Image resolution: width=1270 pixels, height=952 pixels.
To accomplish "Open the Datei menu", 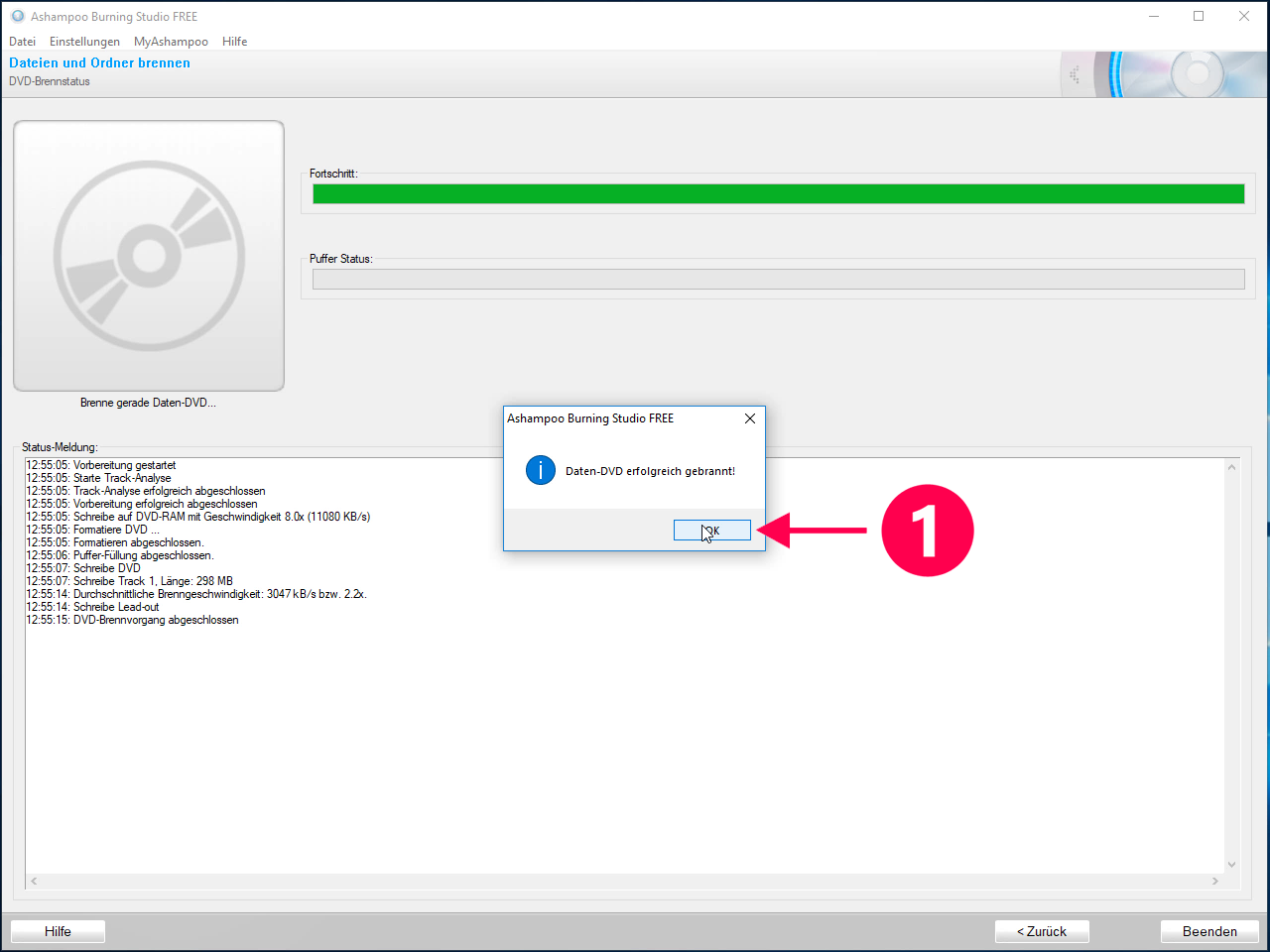I will tap(22, 42).
